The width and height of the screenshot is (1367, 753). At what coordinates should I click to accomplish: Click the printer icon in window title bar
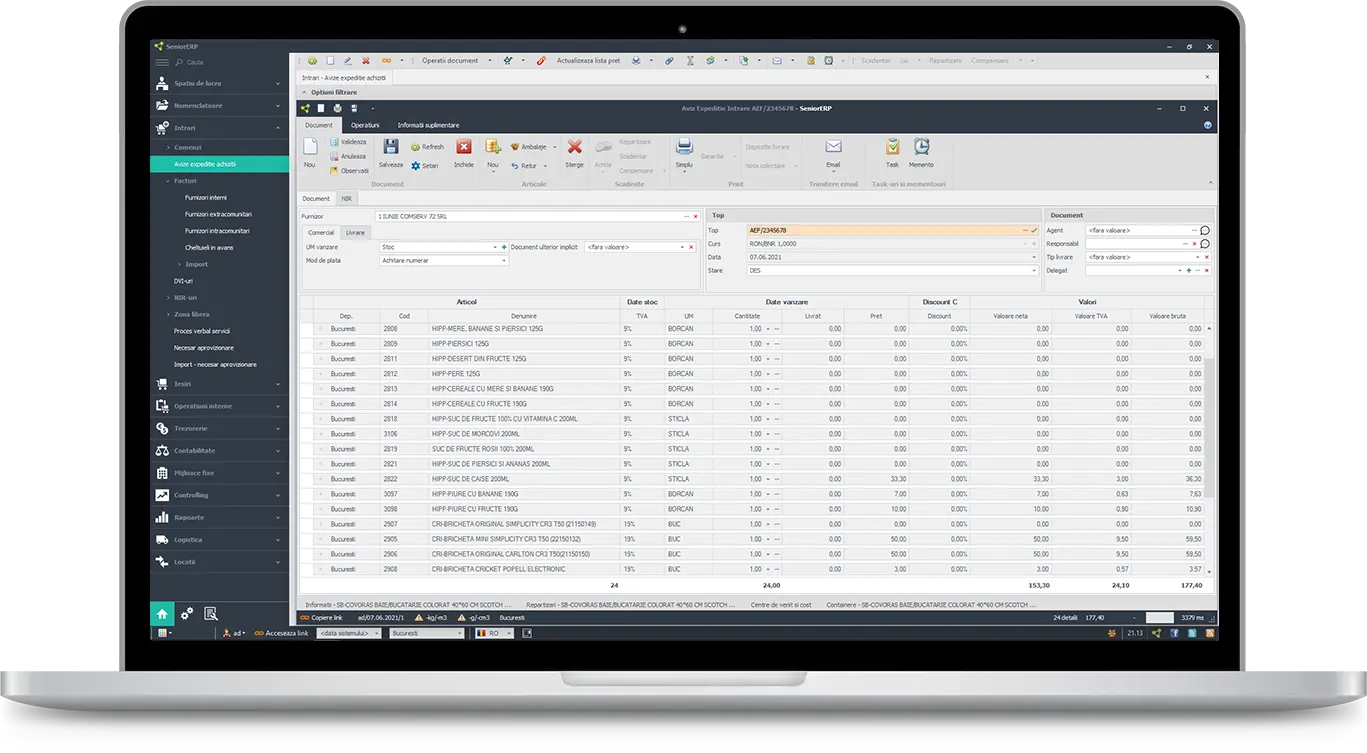338,108
